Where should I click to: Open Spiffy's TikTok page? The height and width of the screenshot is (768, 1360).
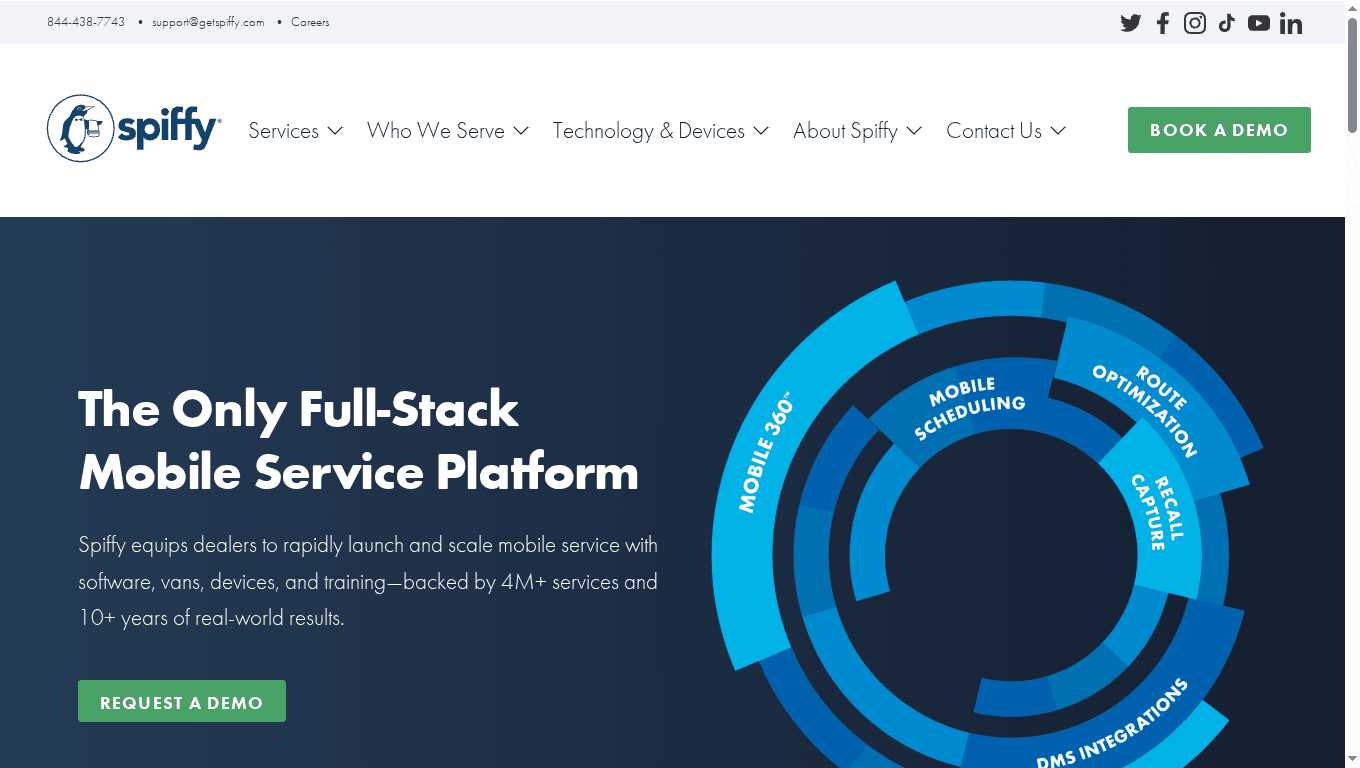click(1226, 22)
